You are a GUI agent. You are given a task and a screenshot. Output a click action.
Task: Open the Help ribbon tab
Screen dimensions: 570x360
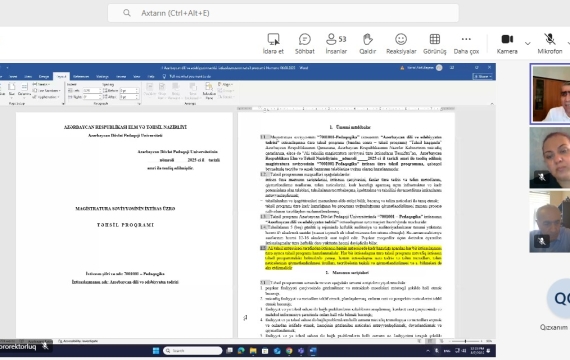click(151, 76)
